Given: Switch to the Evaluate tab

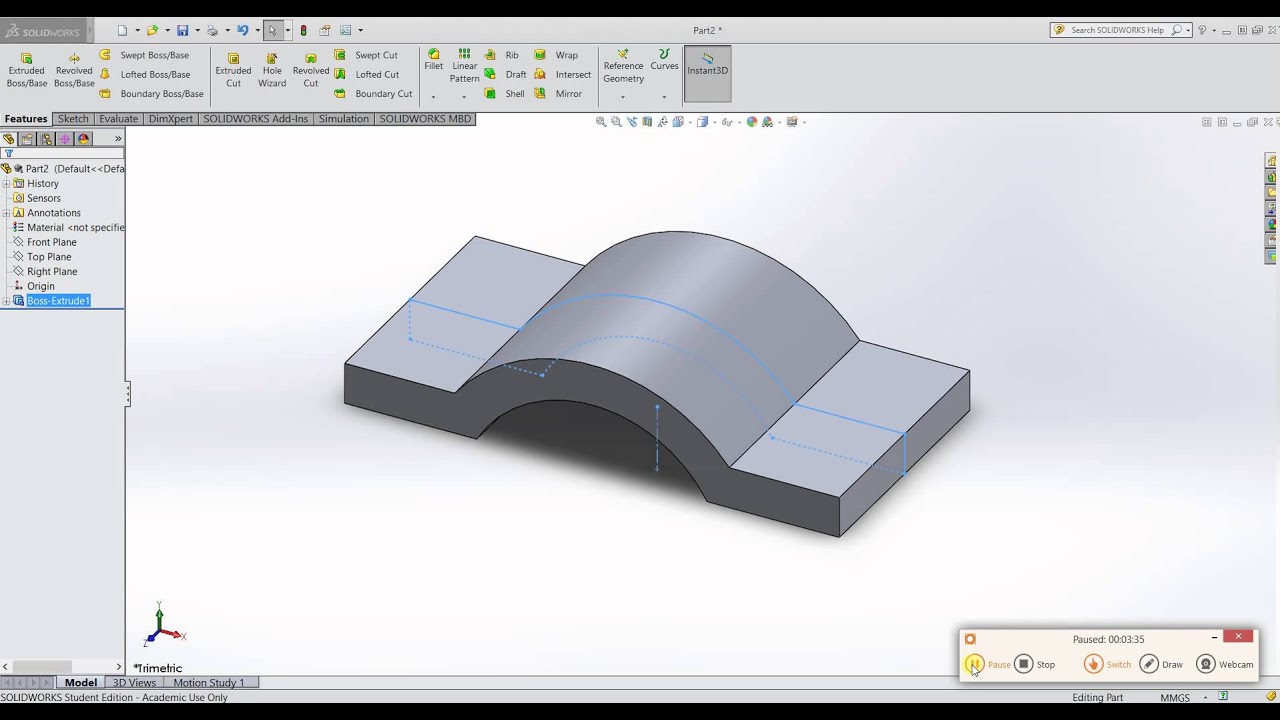Looking at the screenshot, I should (119, 118).
